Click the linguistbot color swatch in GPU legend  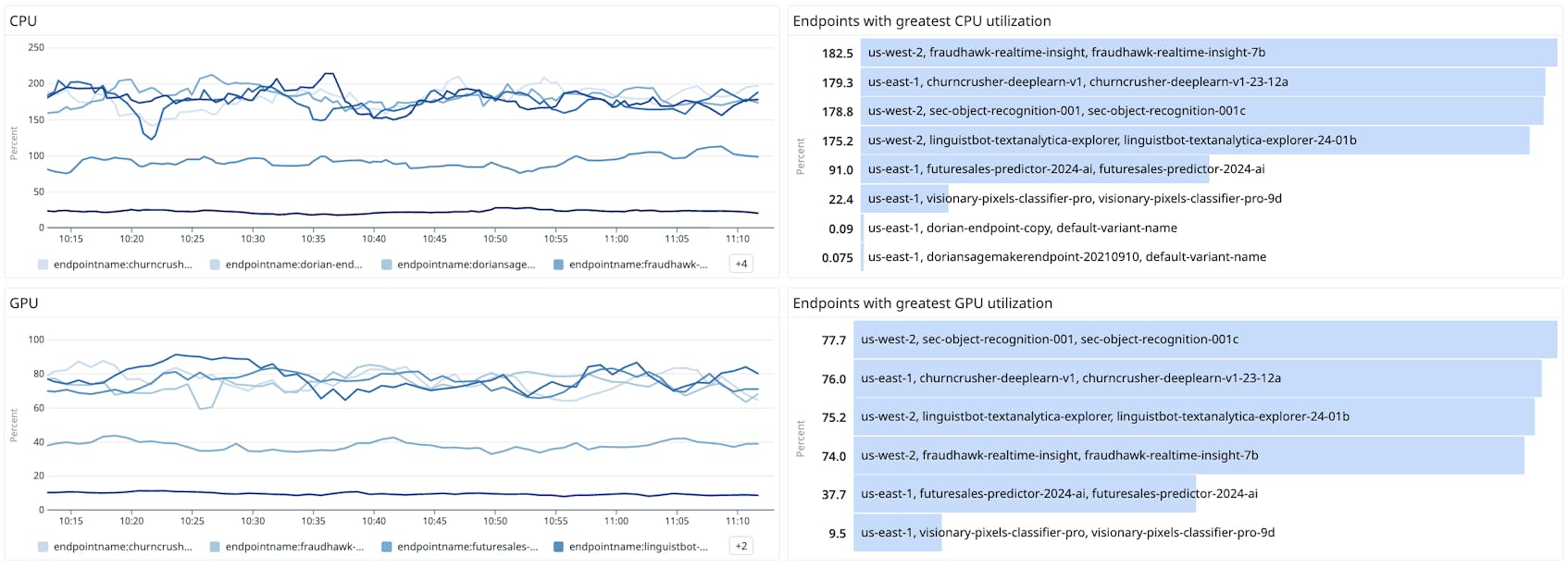click(558, 547)
